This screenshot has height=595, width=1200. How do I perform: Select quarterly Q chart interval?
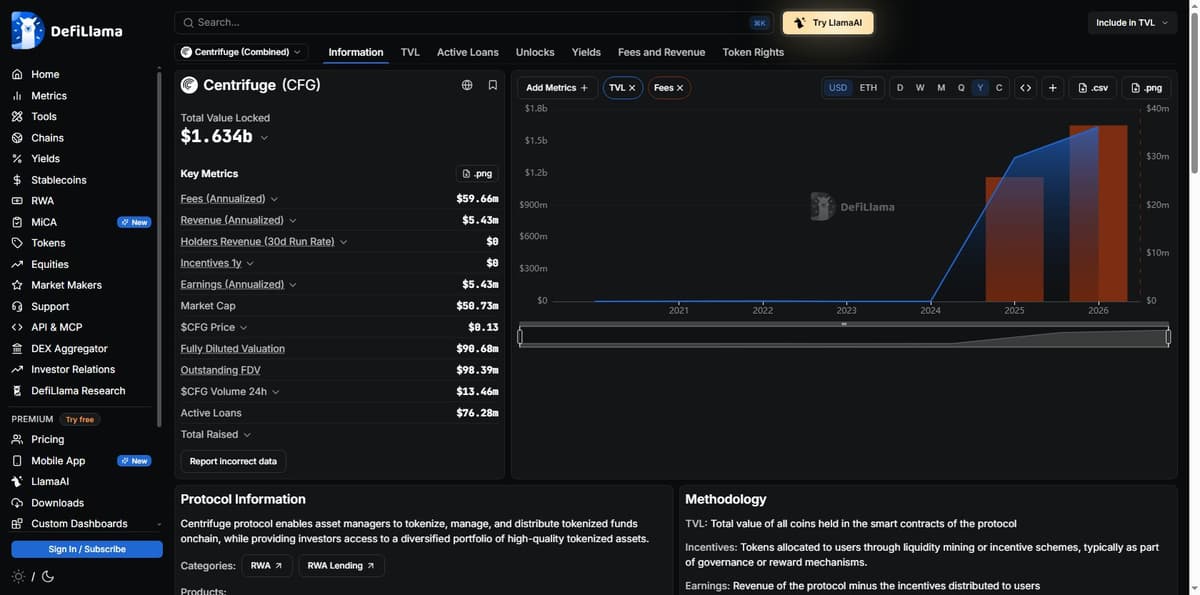coord(961,88)
